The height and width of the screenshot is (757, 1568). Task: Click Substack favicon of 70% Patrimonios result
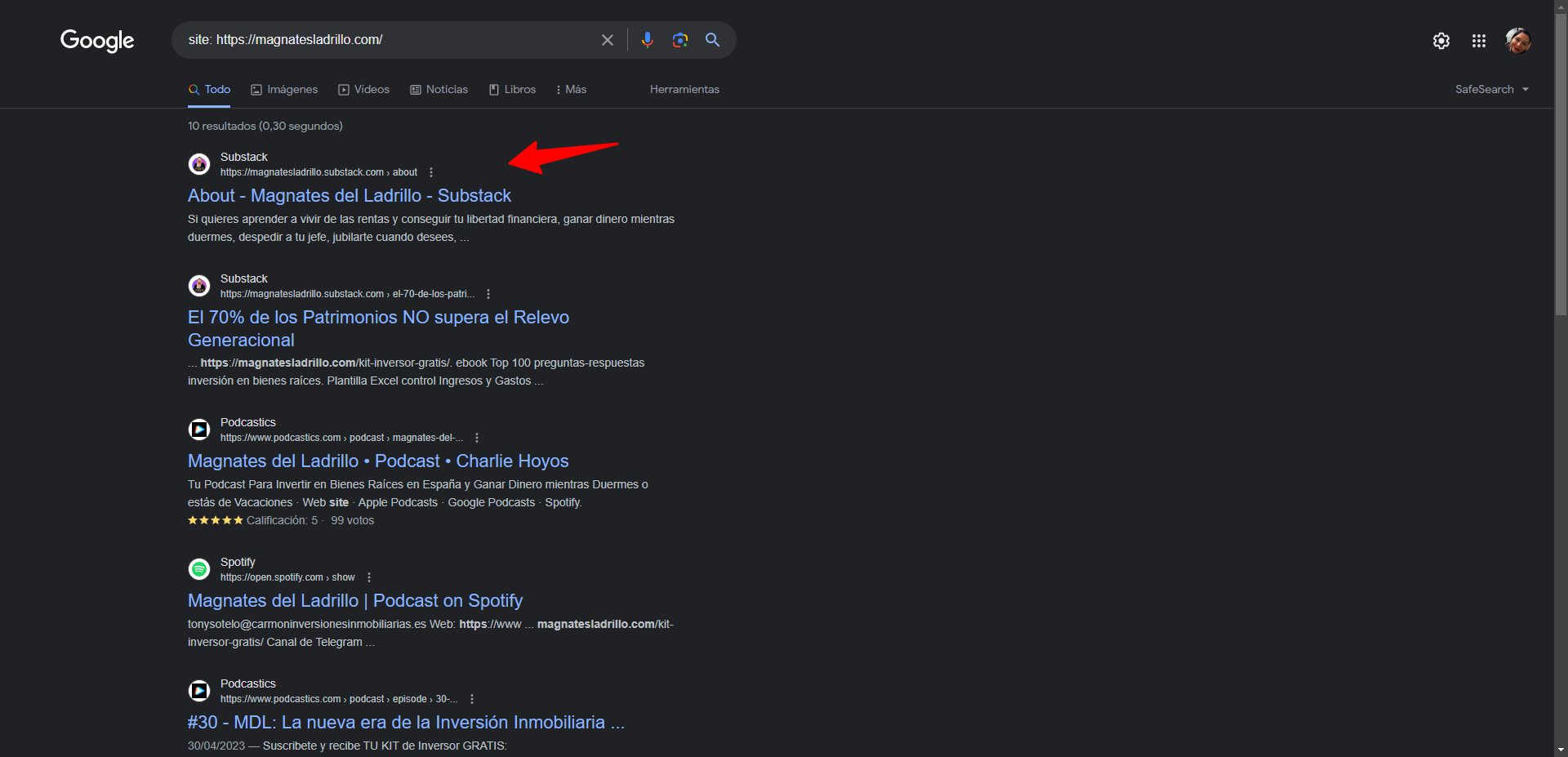(199, 286)
